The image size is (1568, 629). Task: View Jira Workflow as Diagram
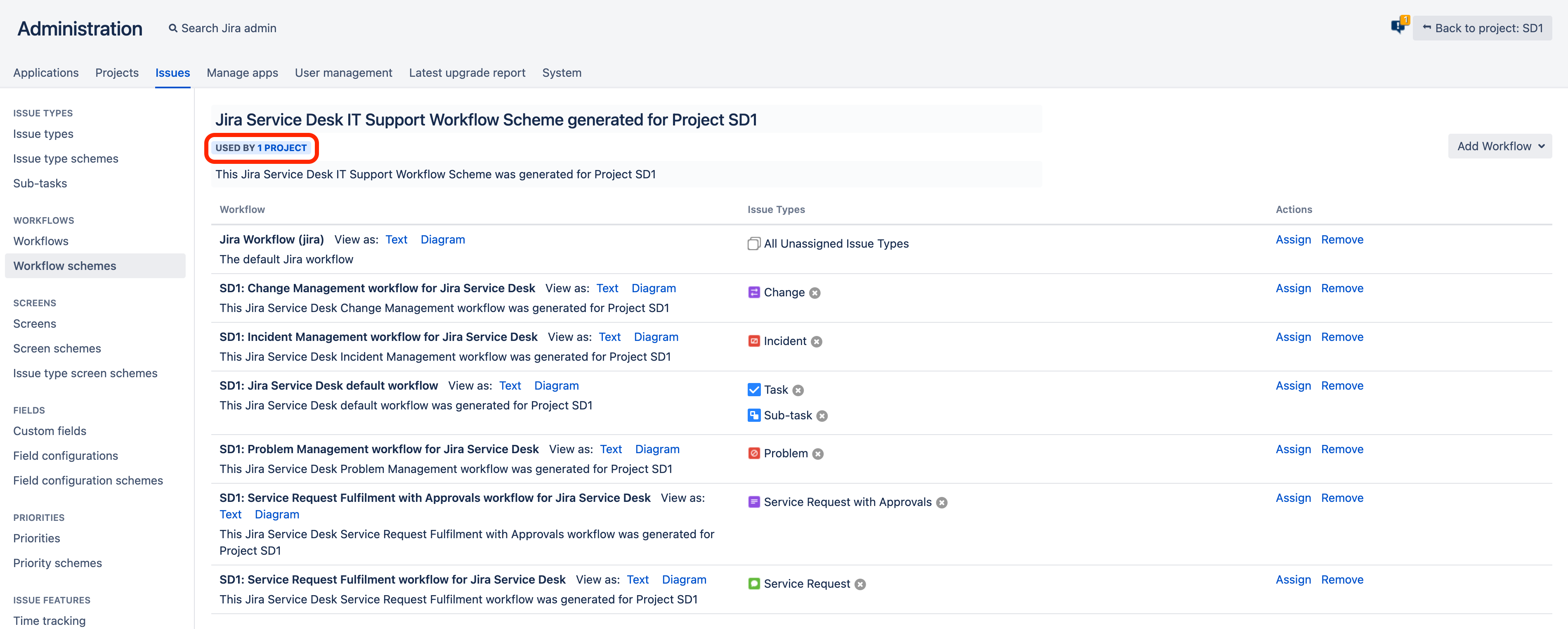442,239
